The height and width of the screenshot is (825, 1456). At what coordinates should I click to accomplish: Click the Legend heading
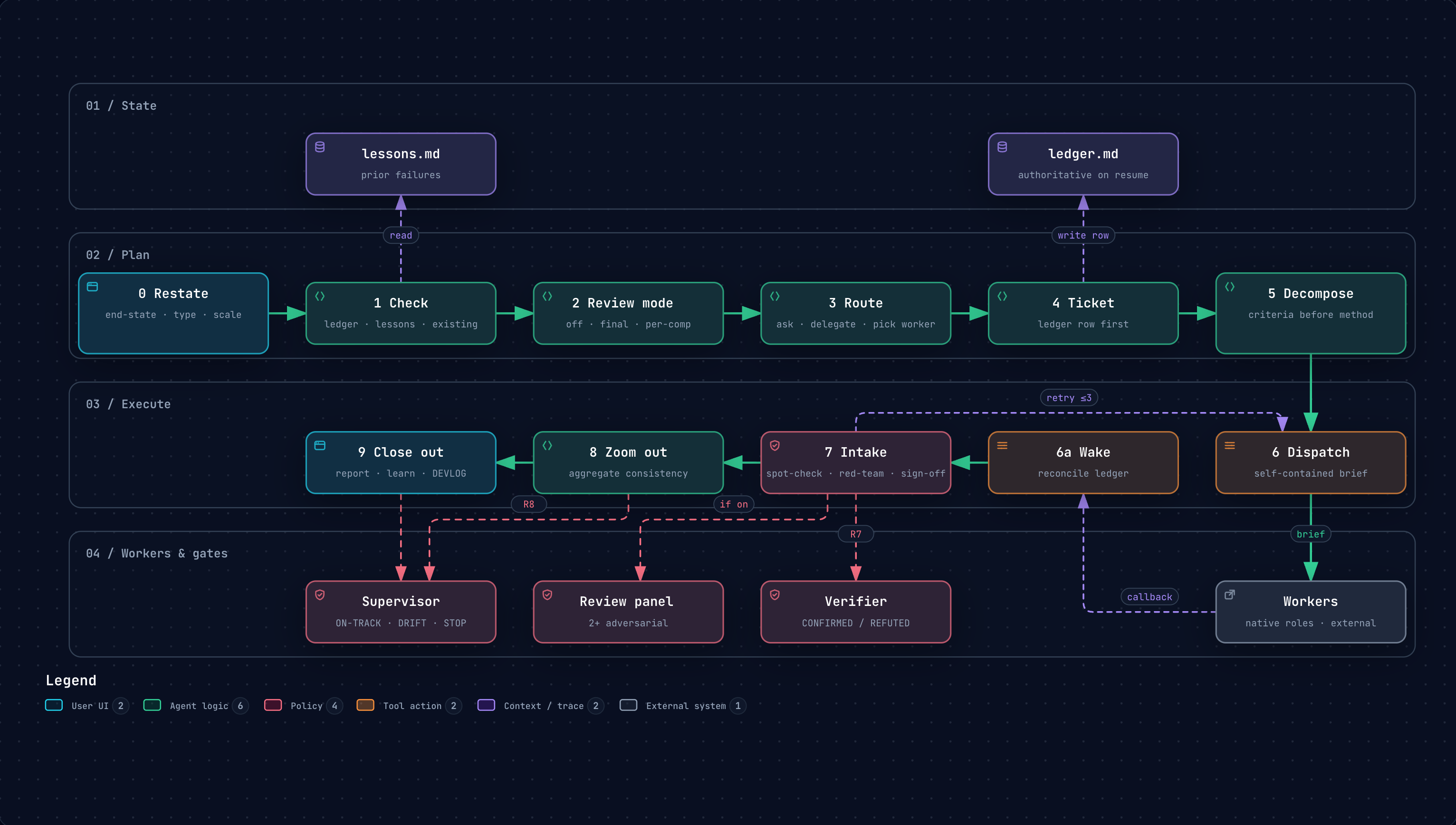[71, 680]
